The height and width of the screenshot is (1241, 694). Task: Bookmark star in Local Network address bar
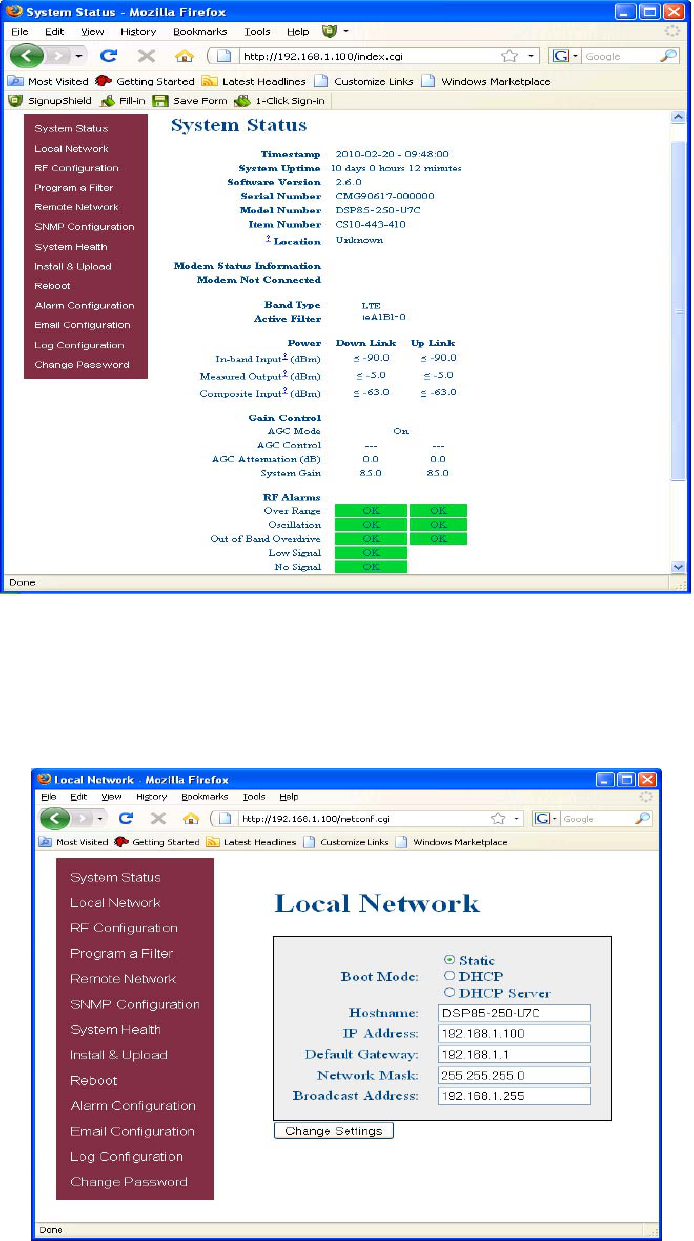click(x=497, y=818)
